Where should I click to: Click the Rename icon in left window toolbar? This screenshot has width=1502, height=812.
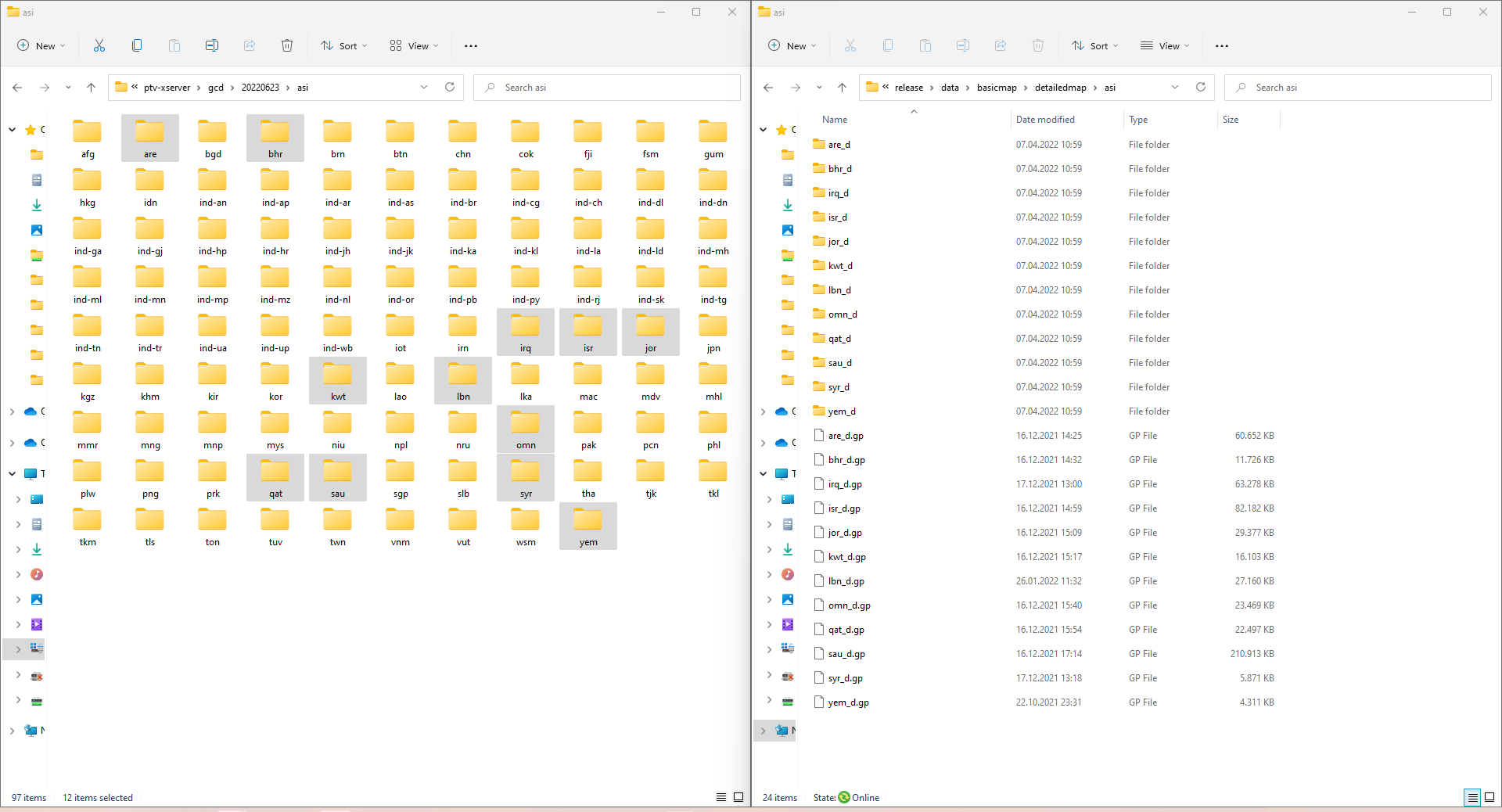[x=212, y=46]
